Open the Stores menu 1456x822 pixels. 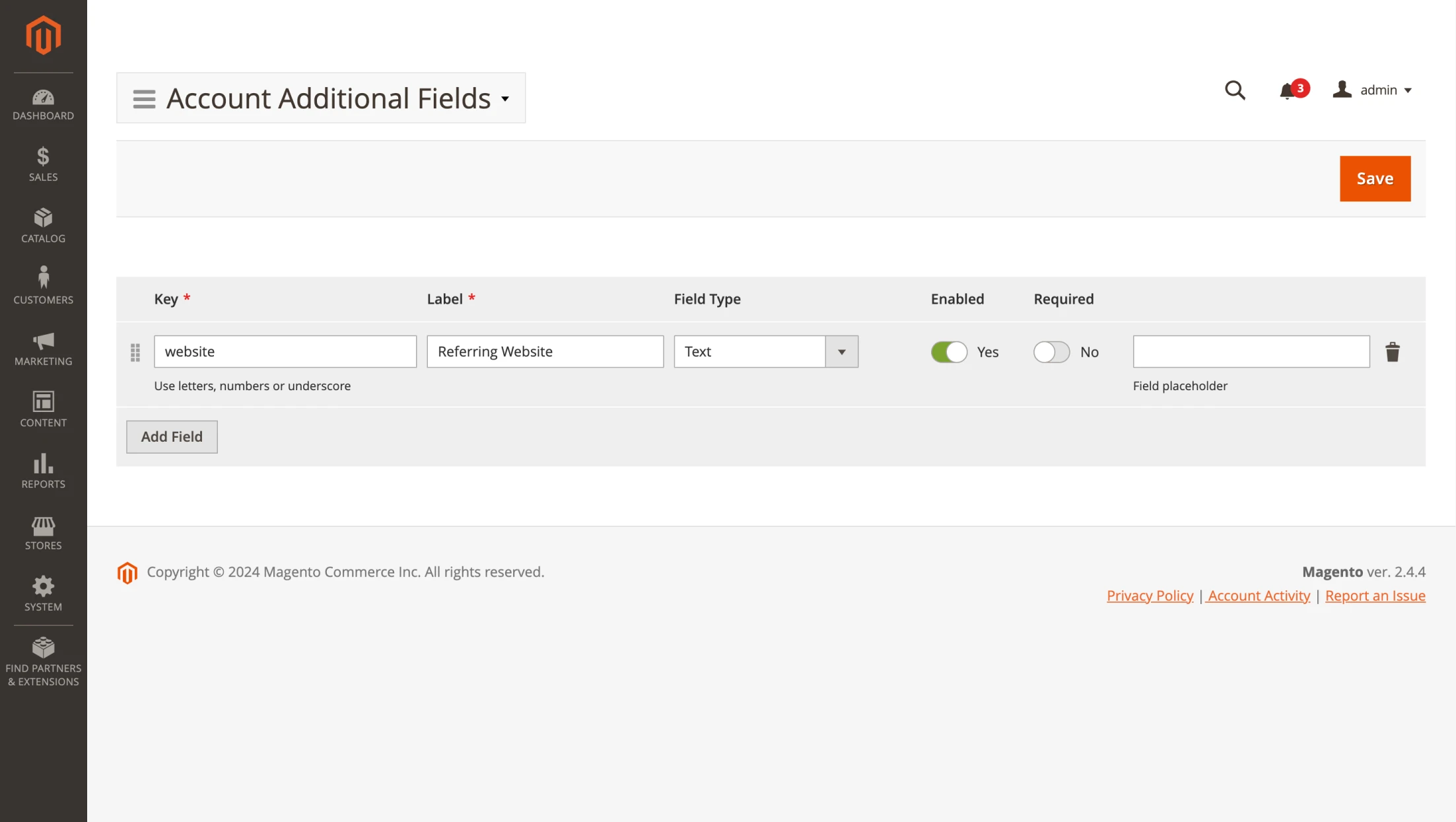click(44, 532)
